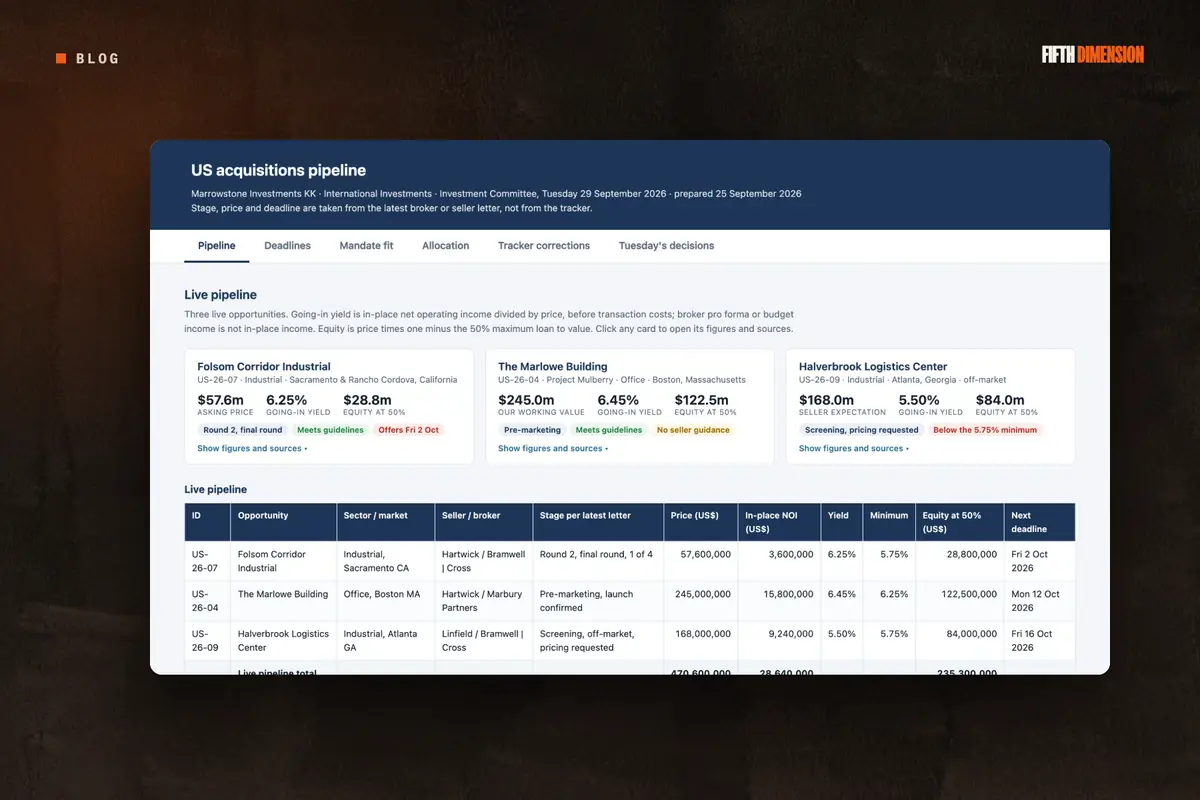Open the Mandate fit tab

click(366, 245)
